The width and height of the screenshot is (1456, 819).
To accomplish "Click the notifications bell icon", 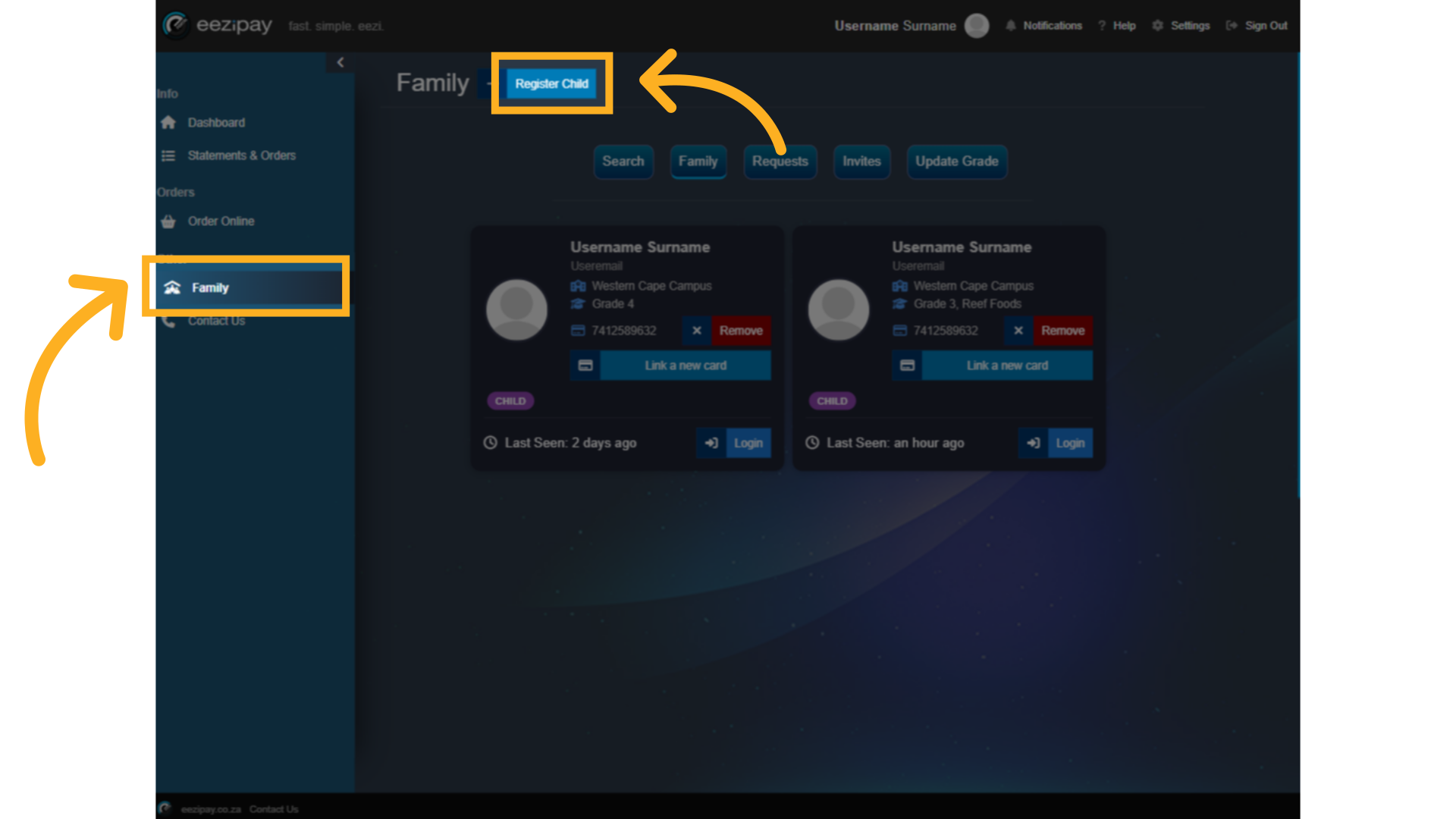I will 1011,26.
